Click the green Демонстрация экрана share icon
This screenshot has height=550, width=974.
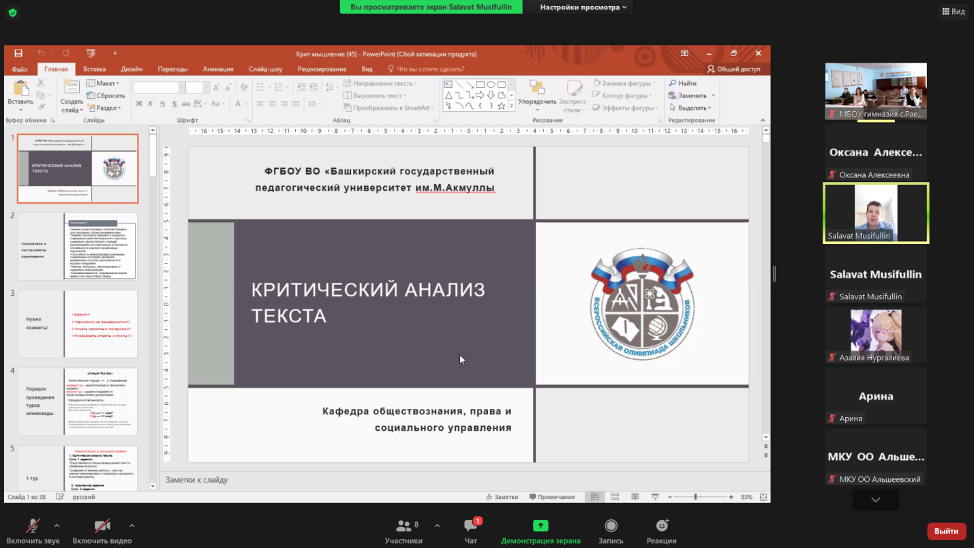coord(540,526)
